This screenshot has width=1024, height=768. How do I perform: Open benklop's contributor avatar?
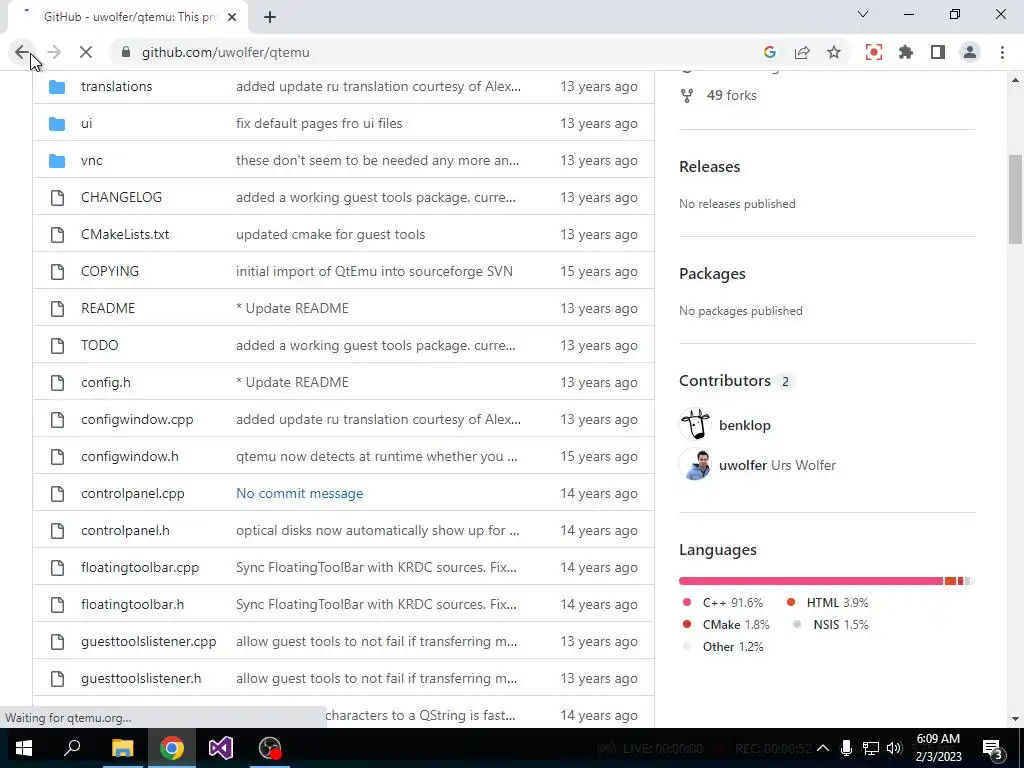pyautogui.click(x=695, y=425)
